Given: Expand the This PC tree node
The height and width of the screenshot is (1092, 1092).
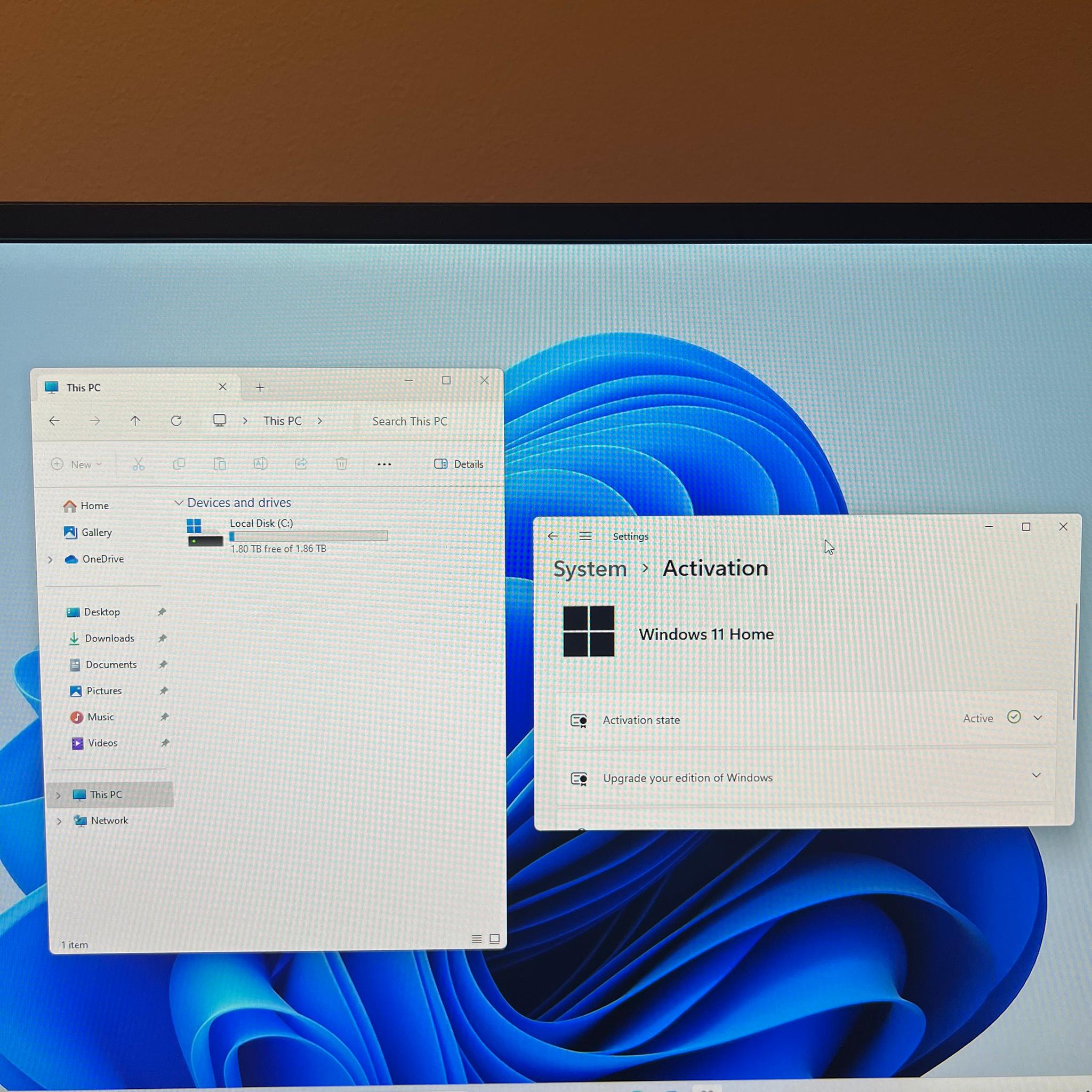Looking at the screenshot, I should (x=58, y=795).
